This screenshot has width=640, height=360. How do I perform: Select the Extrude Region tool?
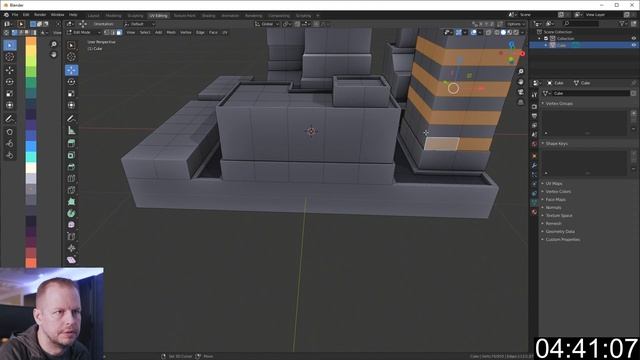(71, 143)
